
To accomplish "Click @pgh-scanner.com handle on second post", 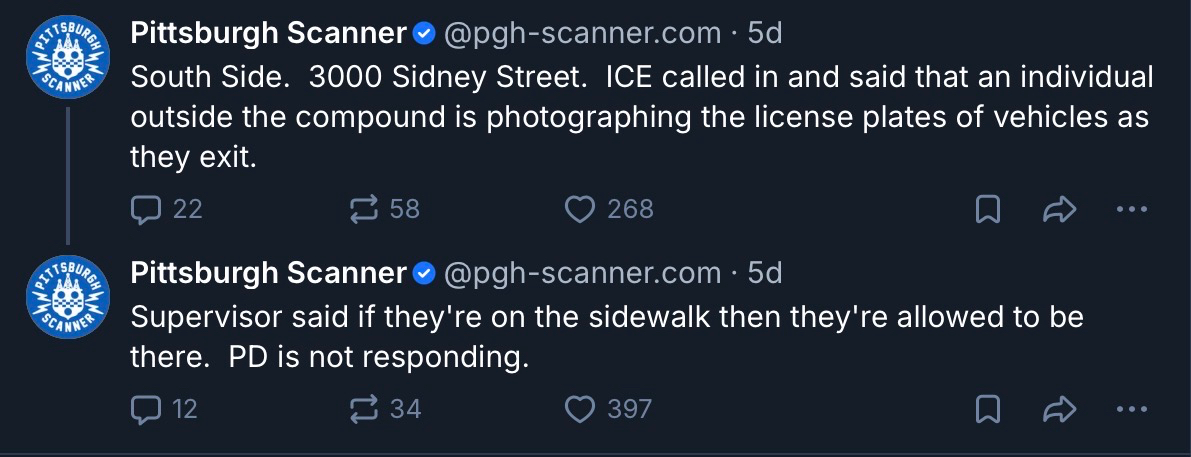I will [581, 272].
